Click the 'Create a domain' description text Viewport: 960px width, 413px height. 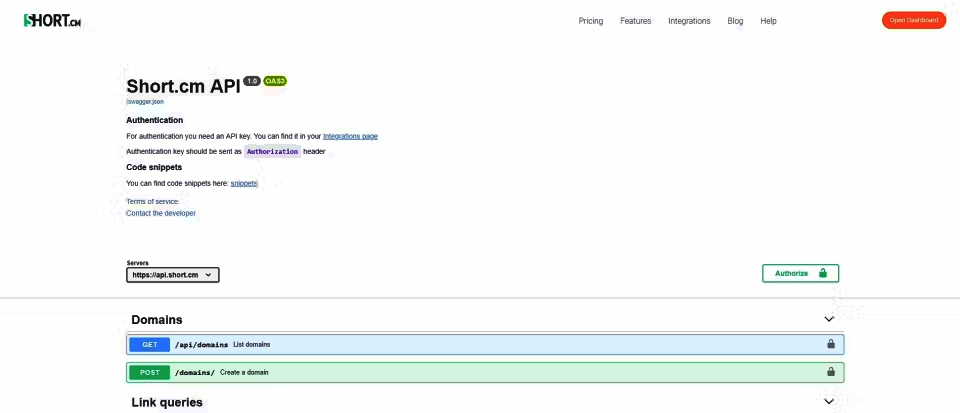pos(244,372)
